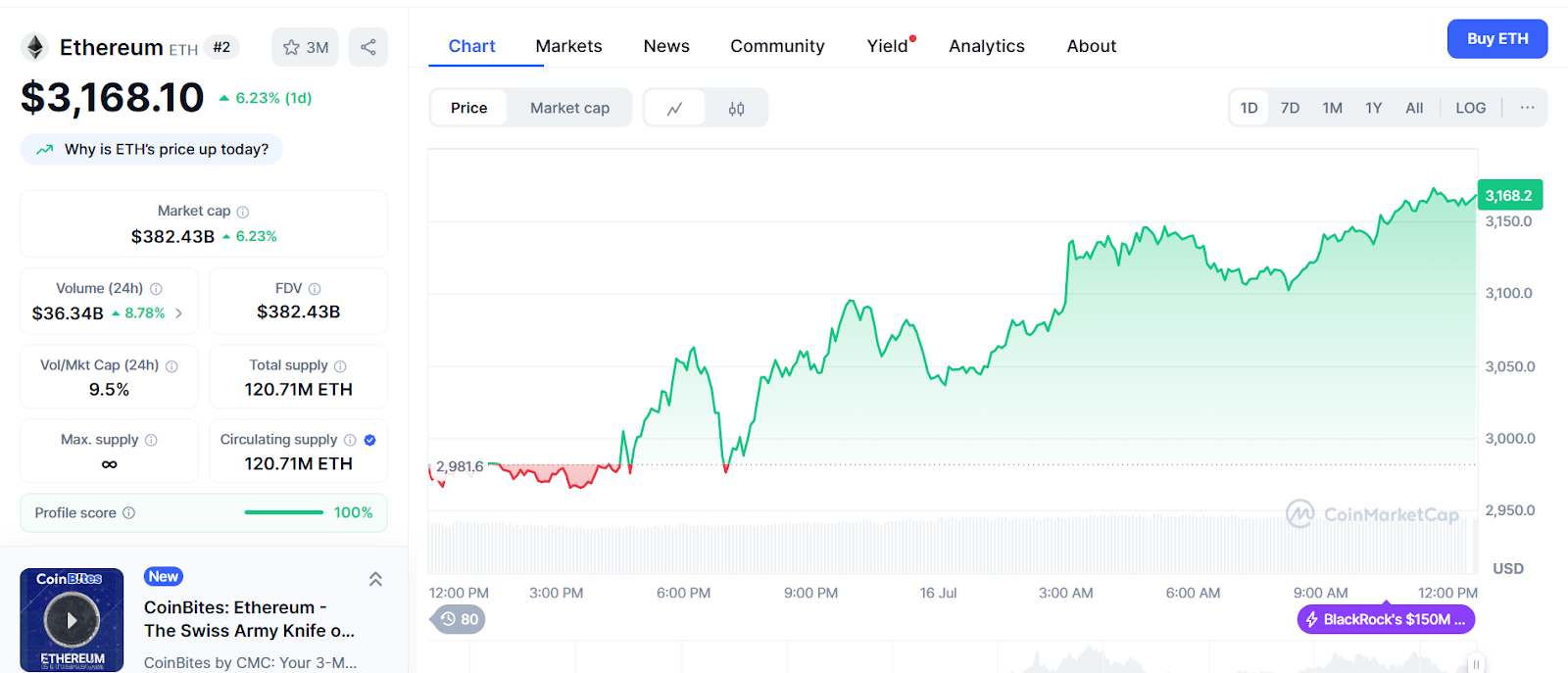Select the 1D time range

click(x=1249, y=108)
